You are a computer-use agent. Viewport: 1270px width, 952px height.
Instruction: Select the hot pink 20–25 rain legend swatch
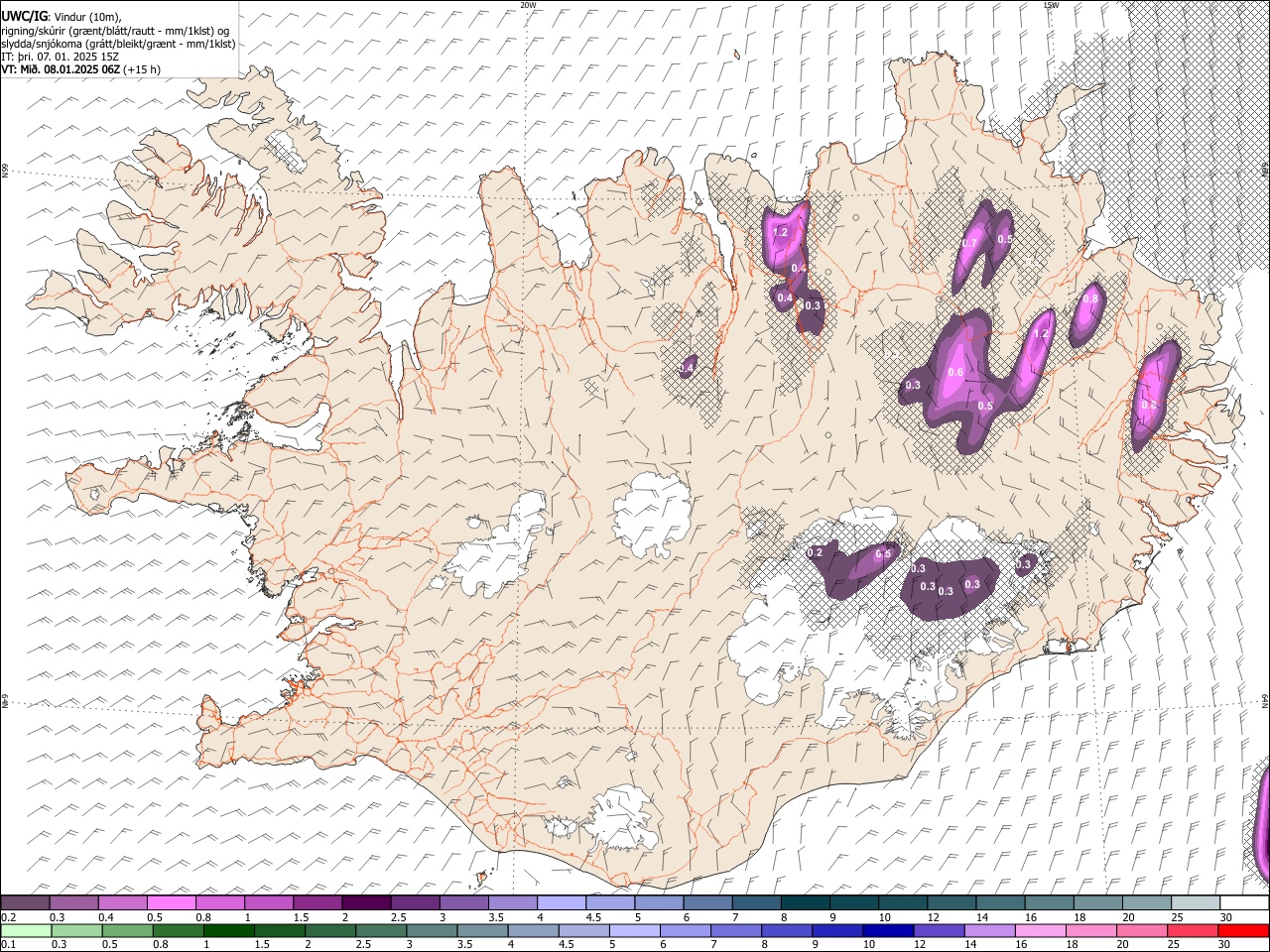pyautogui.click(x=1142, y=930)
